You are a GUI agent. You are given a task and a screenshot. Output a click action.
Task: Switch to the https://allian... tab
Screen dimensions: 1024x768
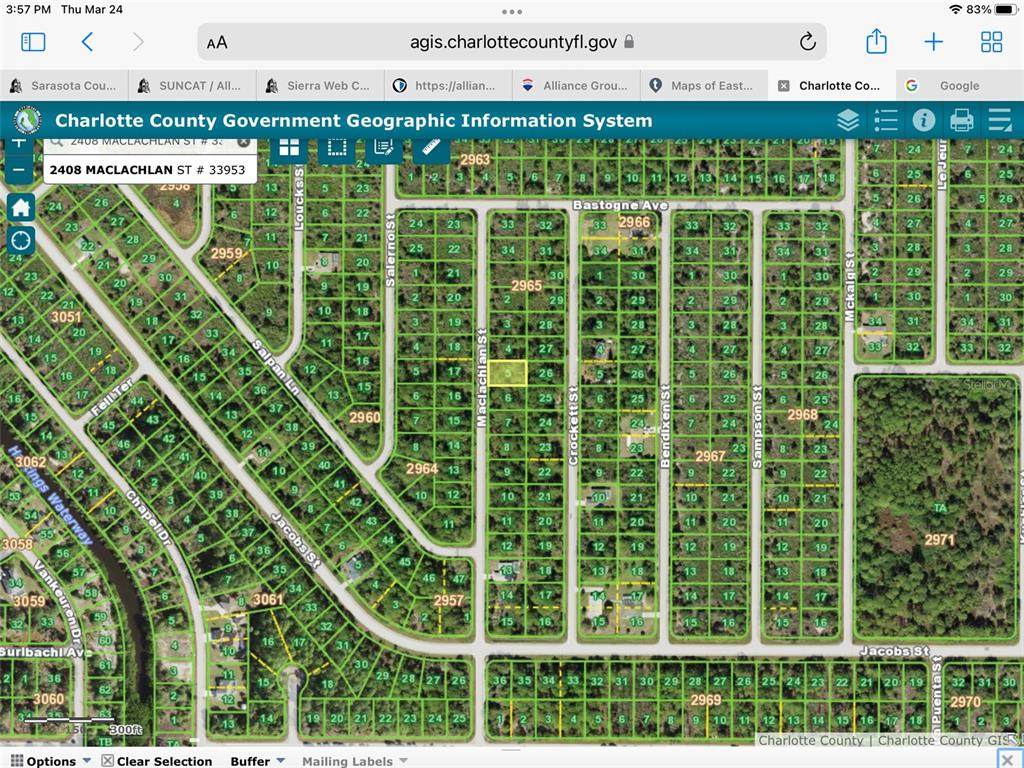click(448, 86)
